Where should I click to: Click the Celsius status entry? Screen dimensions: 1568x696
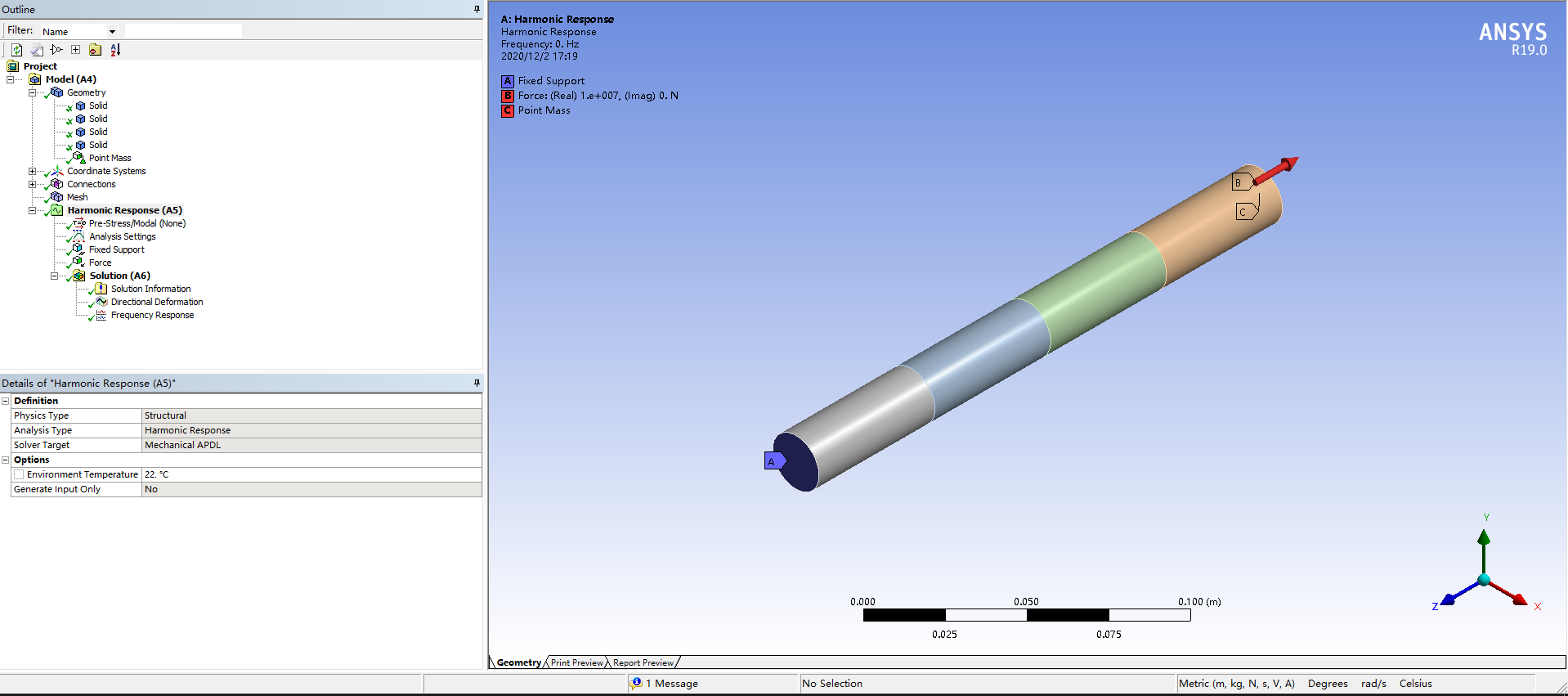[x=1415, y=683]
